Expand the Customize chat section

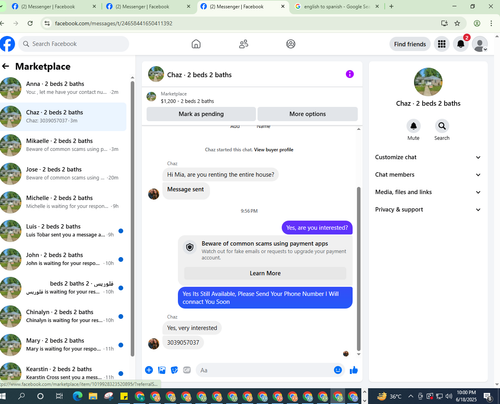pos(428,157)
